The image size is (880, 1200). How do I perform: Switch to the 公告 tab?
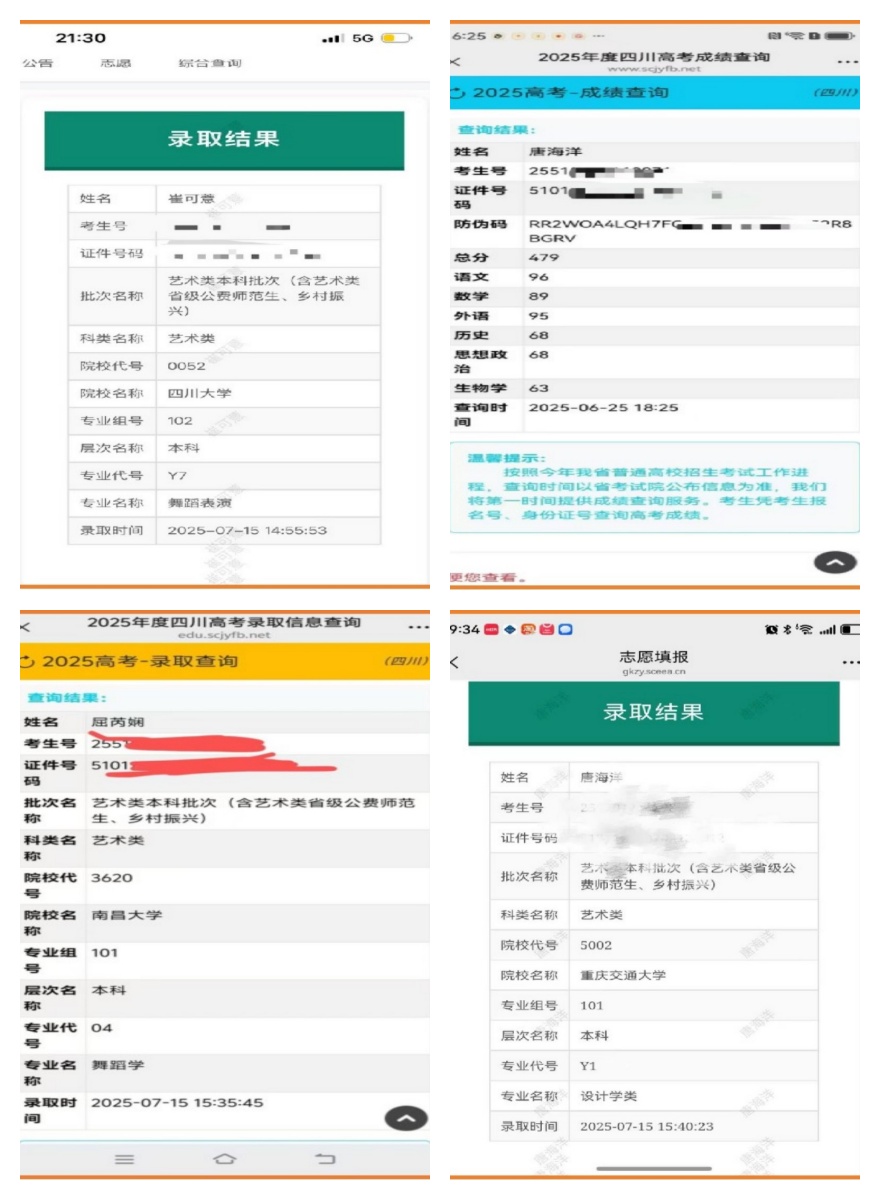point(38,63)
